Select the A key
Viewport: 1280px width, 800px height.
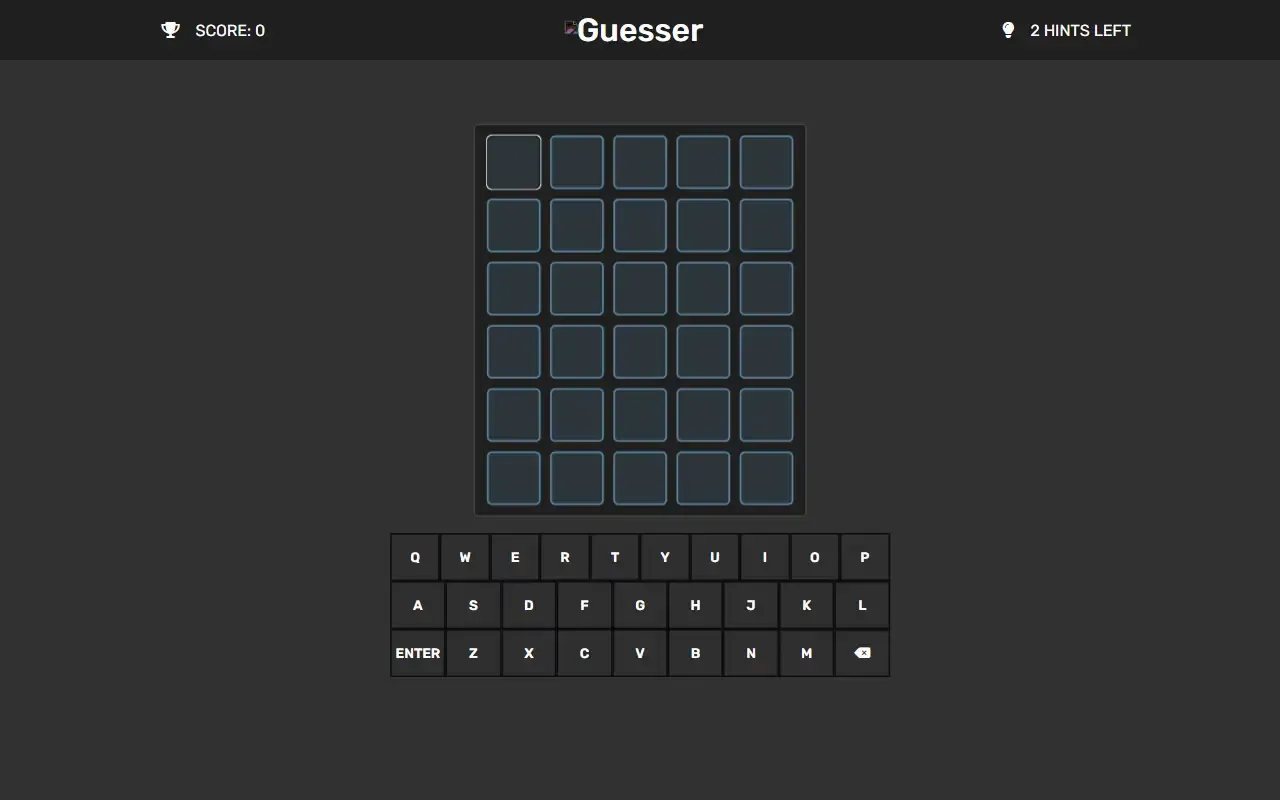[x=417, y=605]
